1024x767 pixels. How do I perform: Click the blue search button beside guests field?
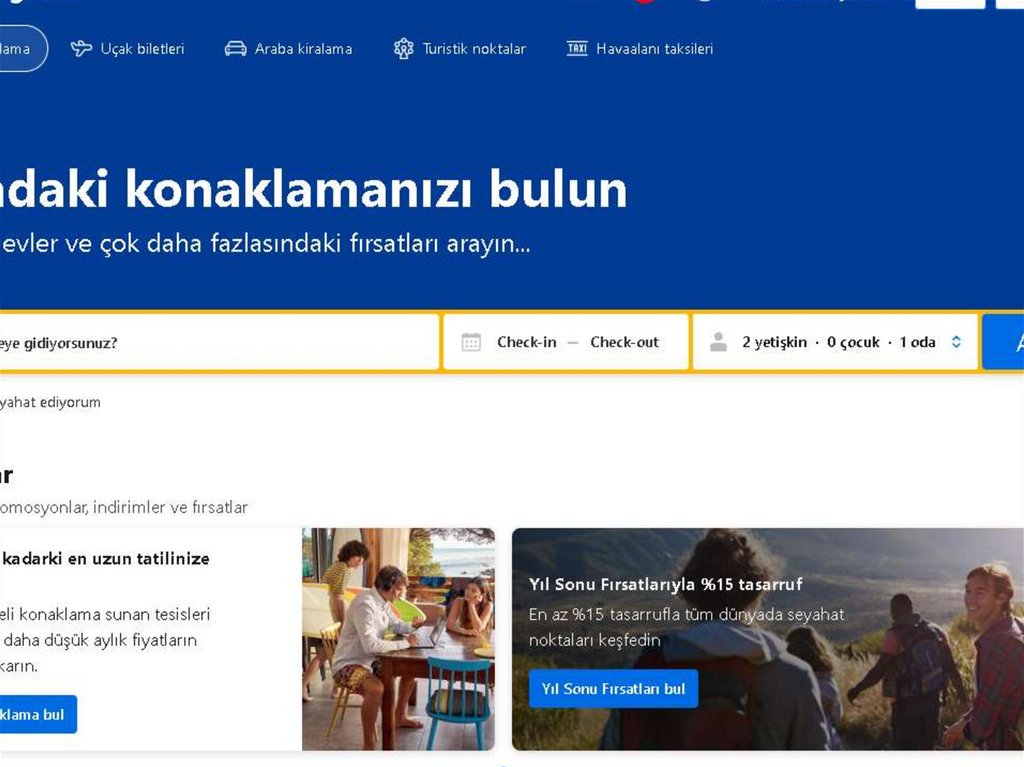[x=1003, y=342]
